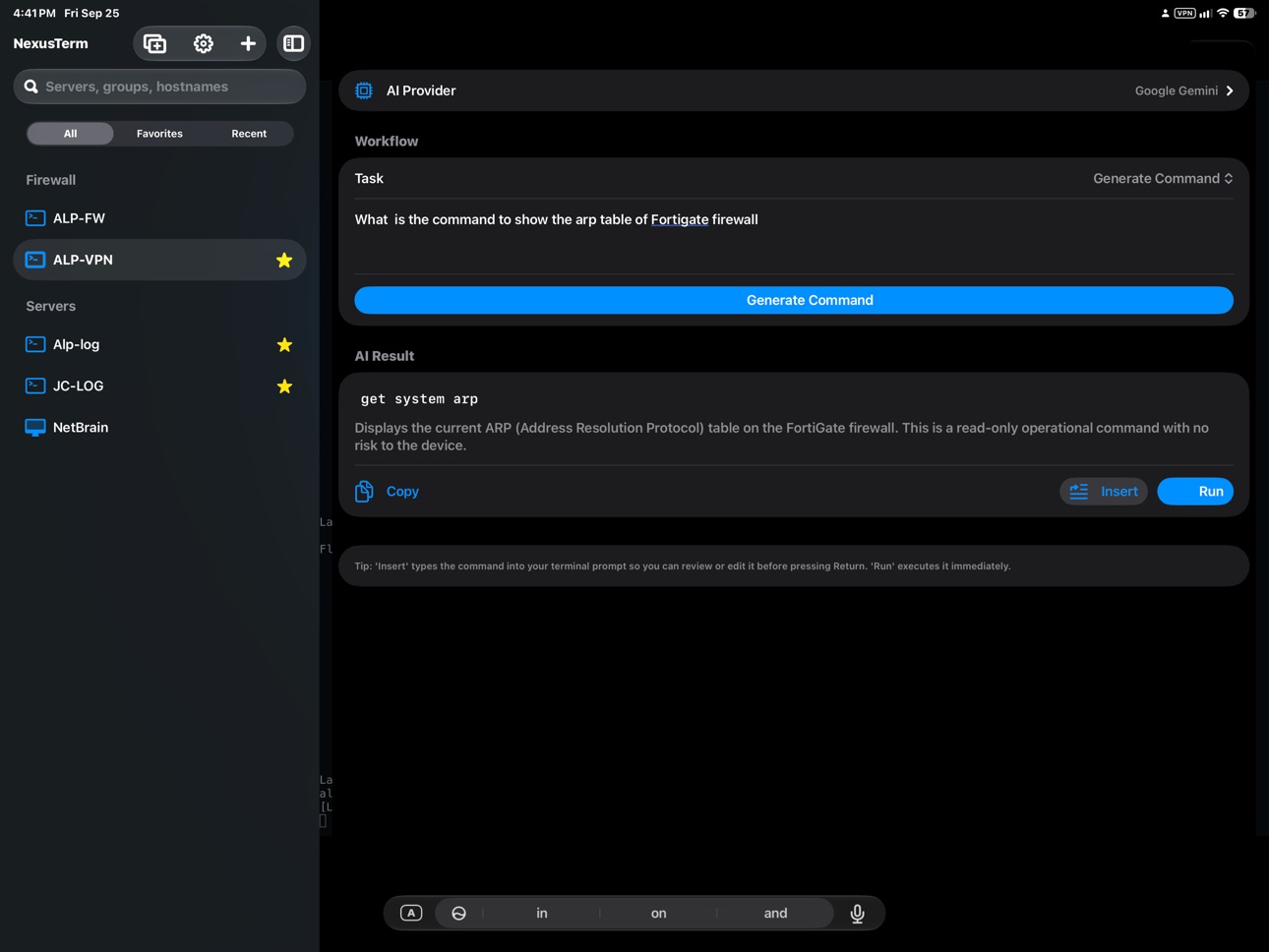
Task: Open the VPN status indicator
Action: tap(1185, 13)
